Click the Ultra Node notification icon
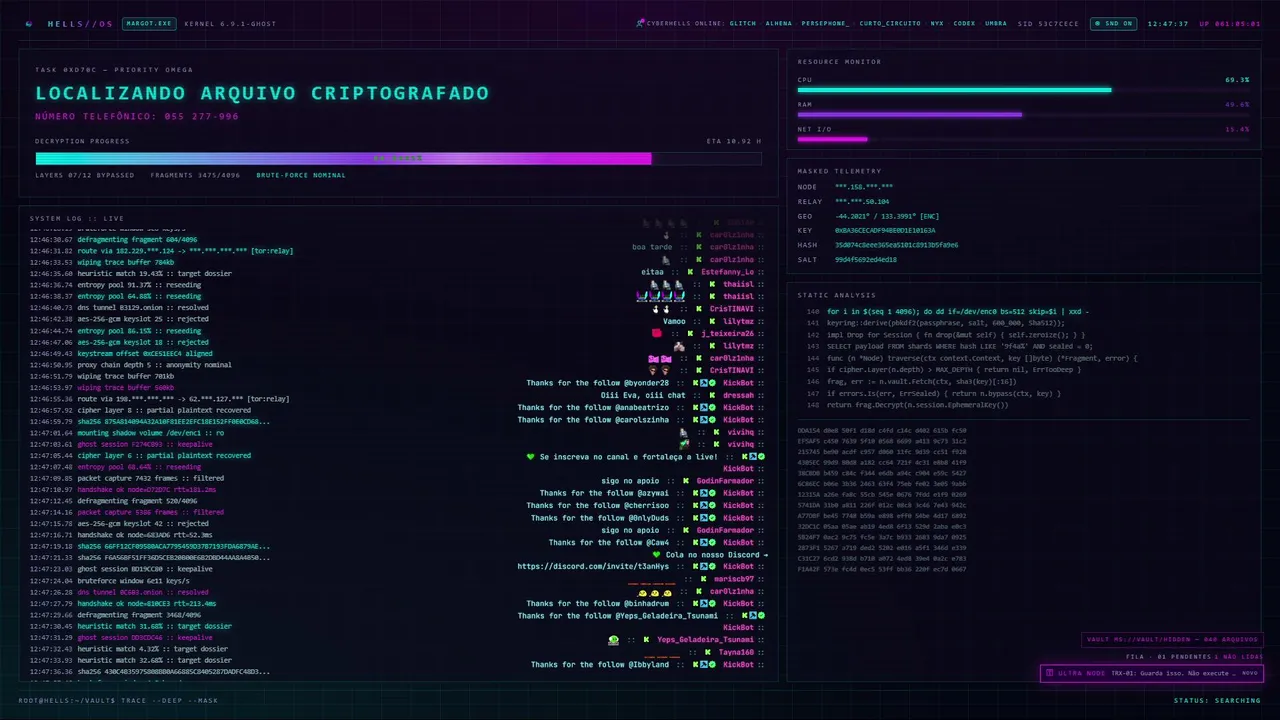 pos(1049,673)
